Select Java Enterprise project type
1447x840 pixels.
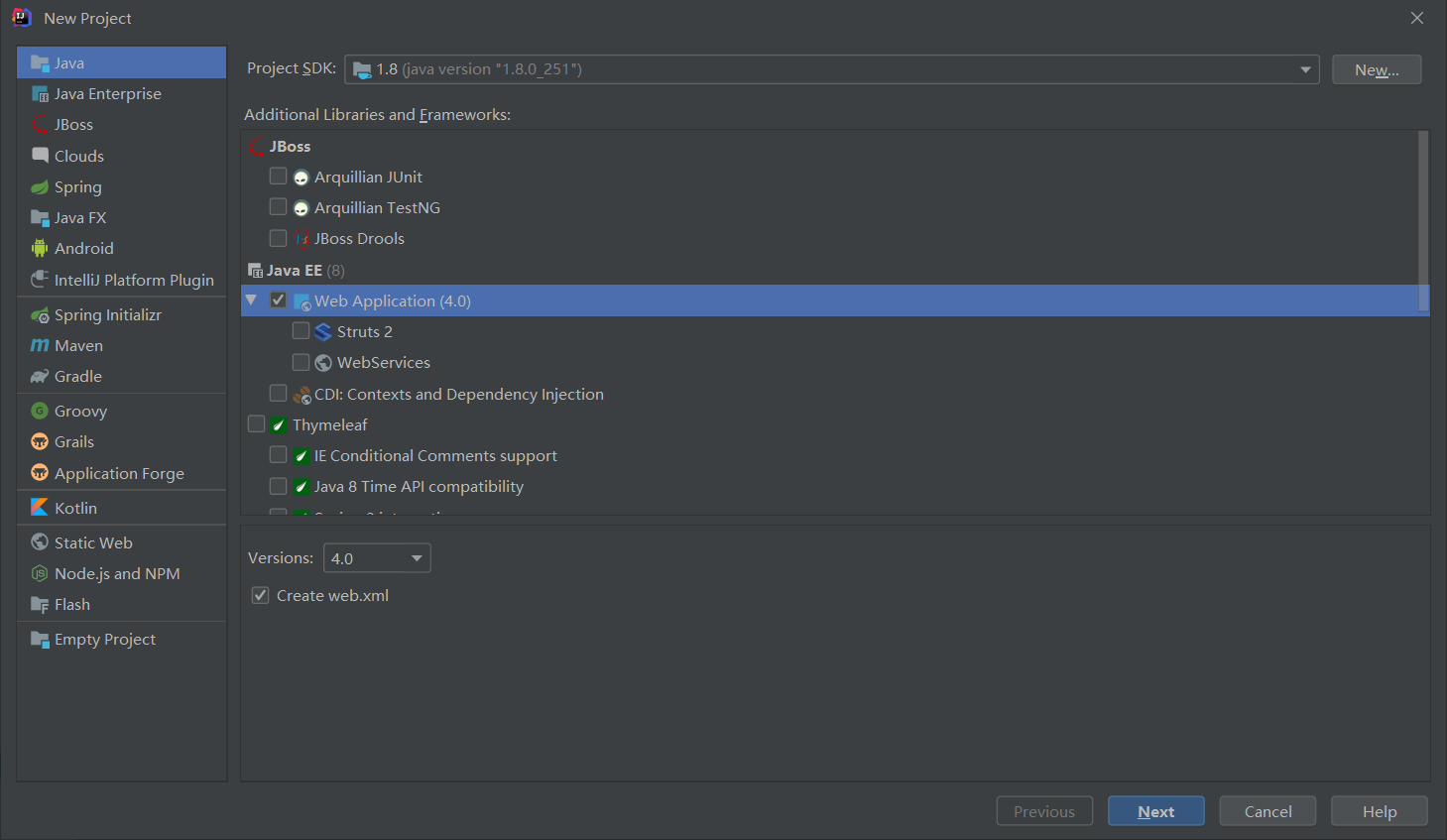(x=108, y=94)
